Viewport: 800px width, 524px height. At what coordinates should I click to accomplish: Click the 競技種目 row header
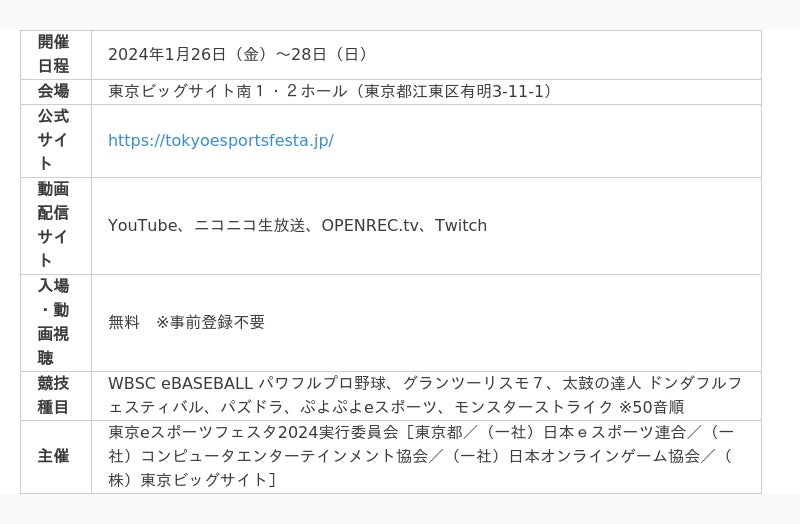(54, 395)
